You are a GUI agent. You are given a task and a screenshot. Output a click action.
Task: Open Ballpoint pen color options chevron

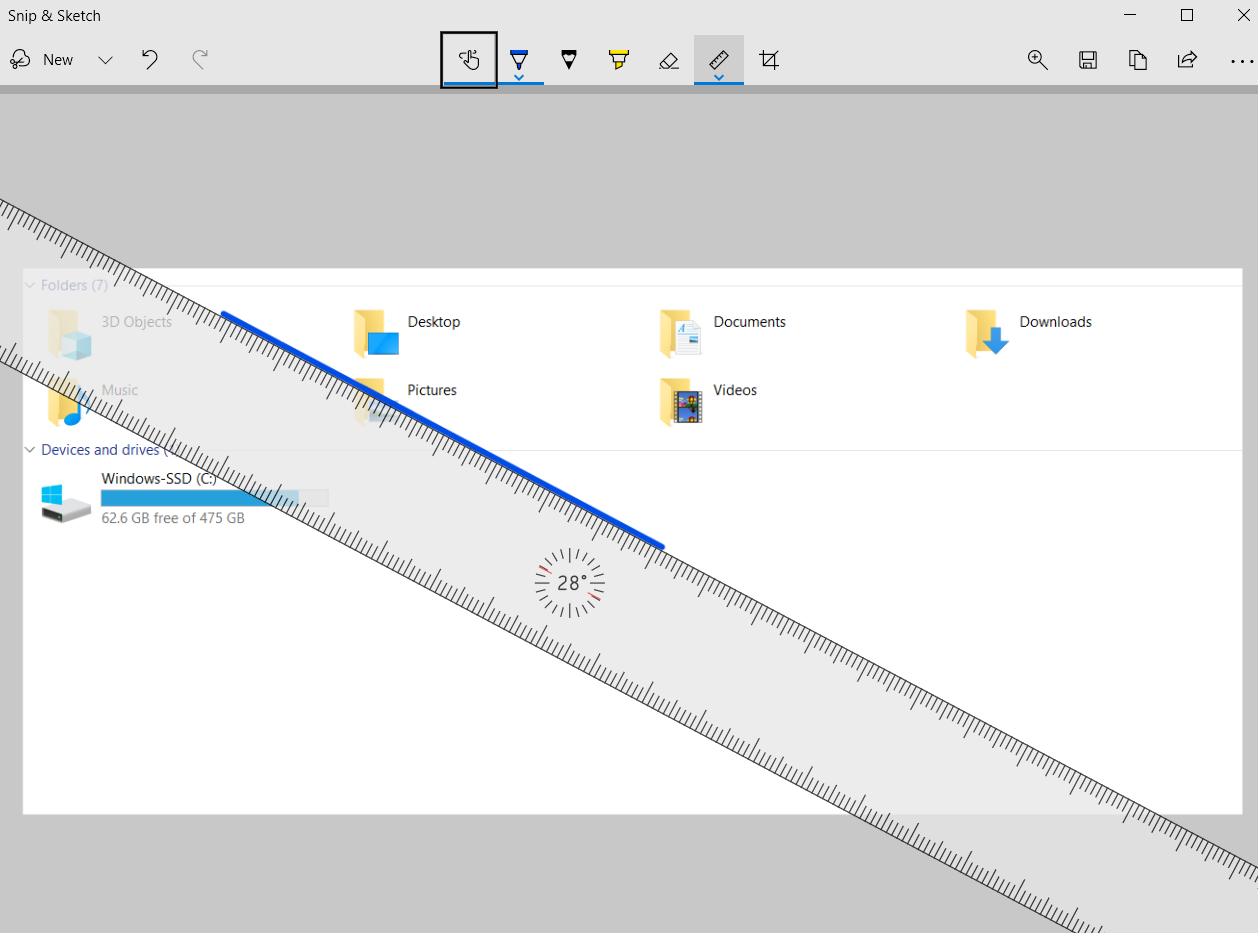click(519, 77)
